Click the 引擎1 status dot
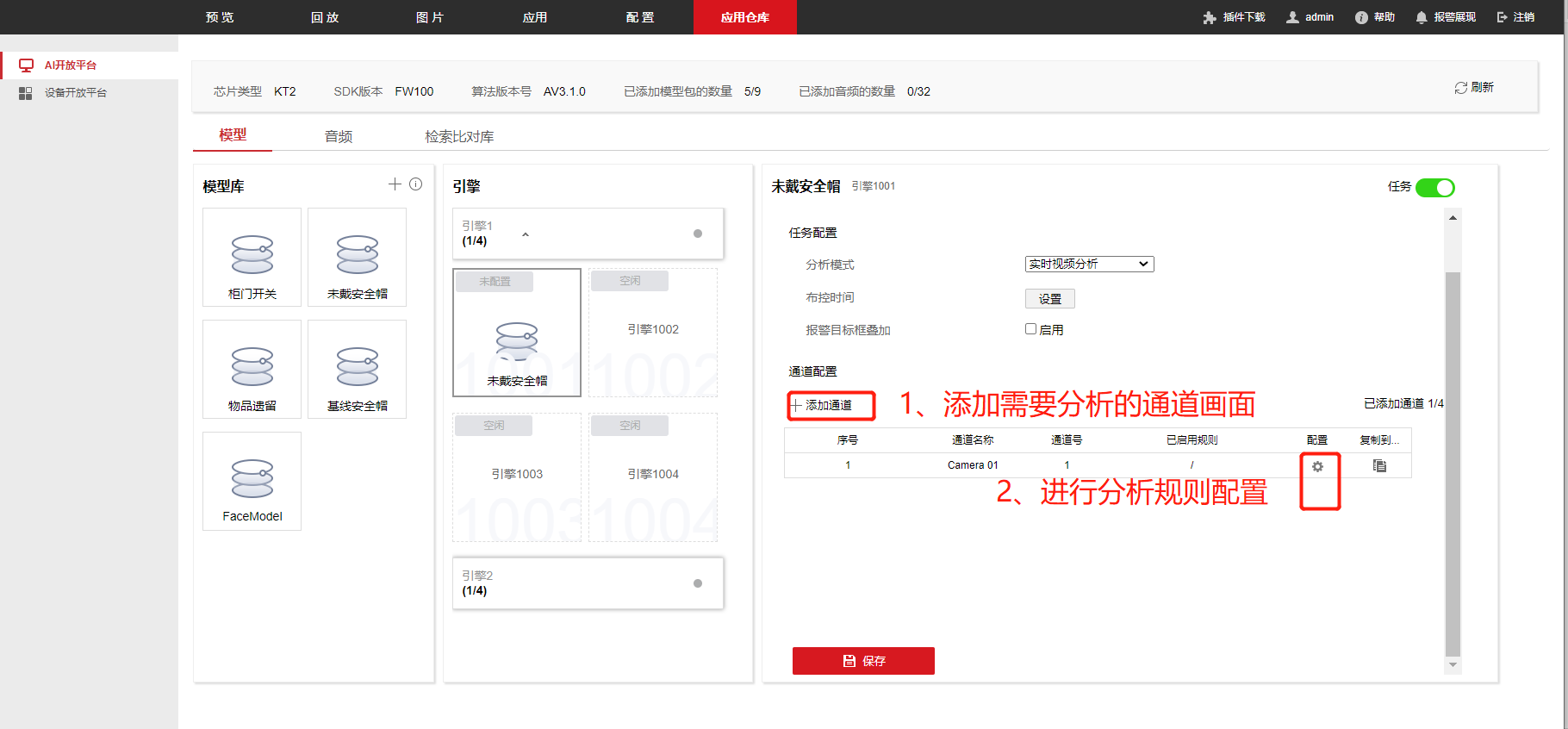The width and height of the screenshot is (1568, 729). (x=698, y=234)
